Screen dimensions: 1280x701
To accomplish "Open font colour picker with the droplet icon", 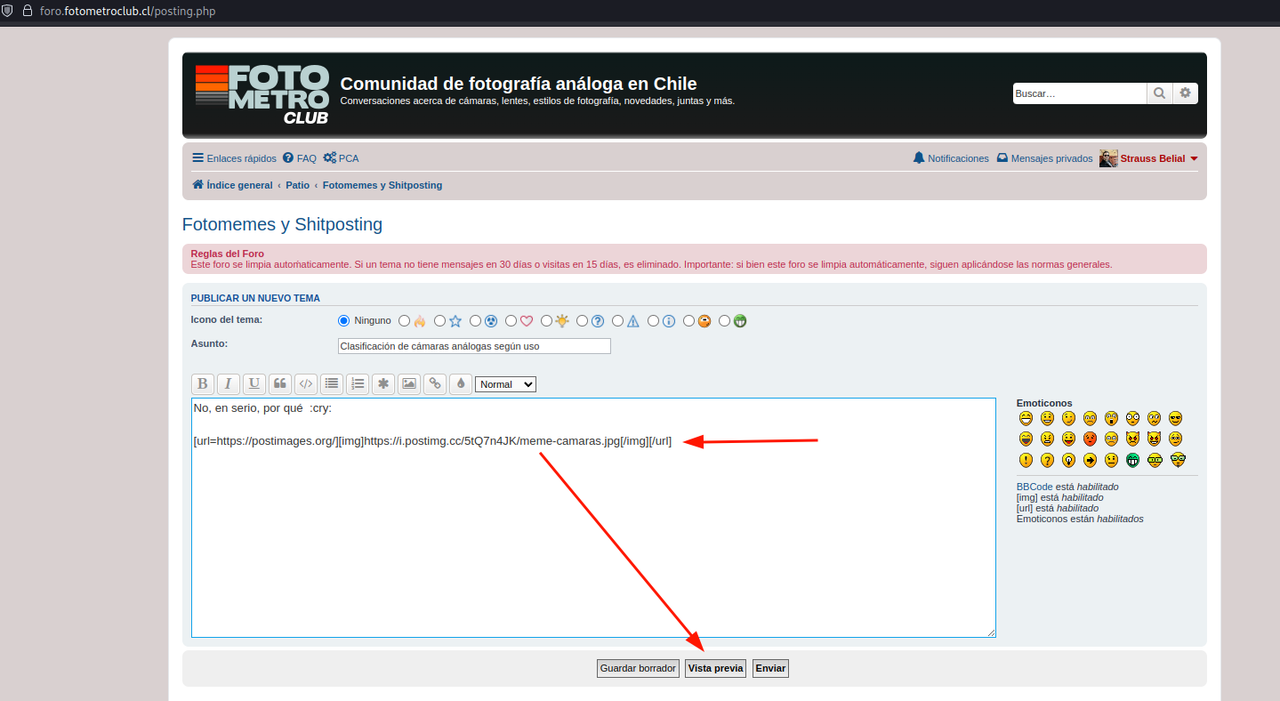I will coord(461,384).
